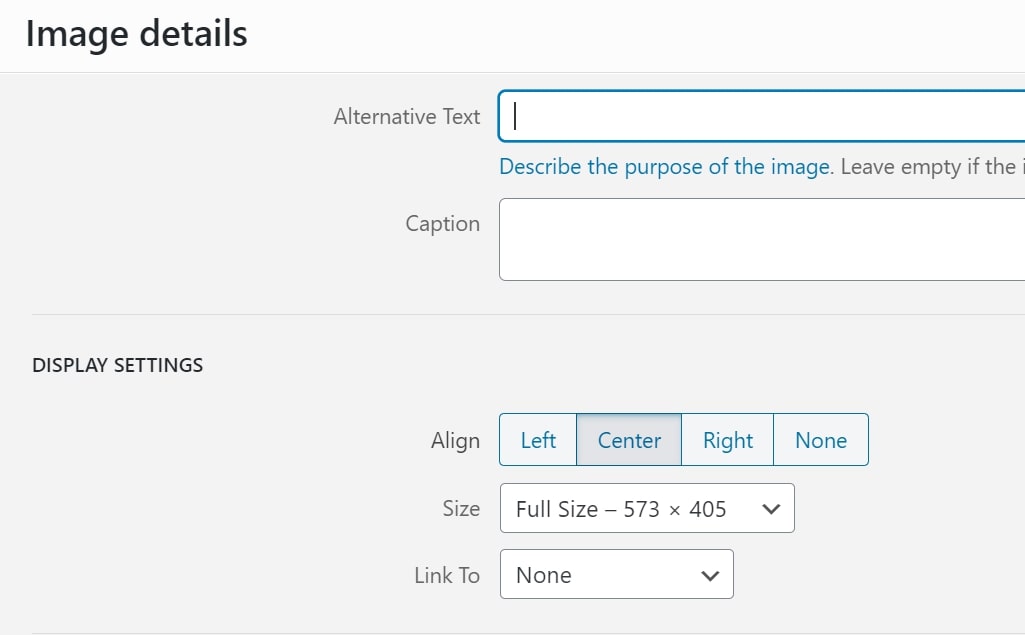Focus the Caption text area
This screenshot has width=1025, height=635.
760,239
